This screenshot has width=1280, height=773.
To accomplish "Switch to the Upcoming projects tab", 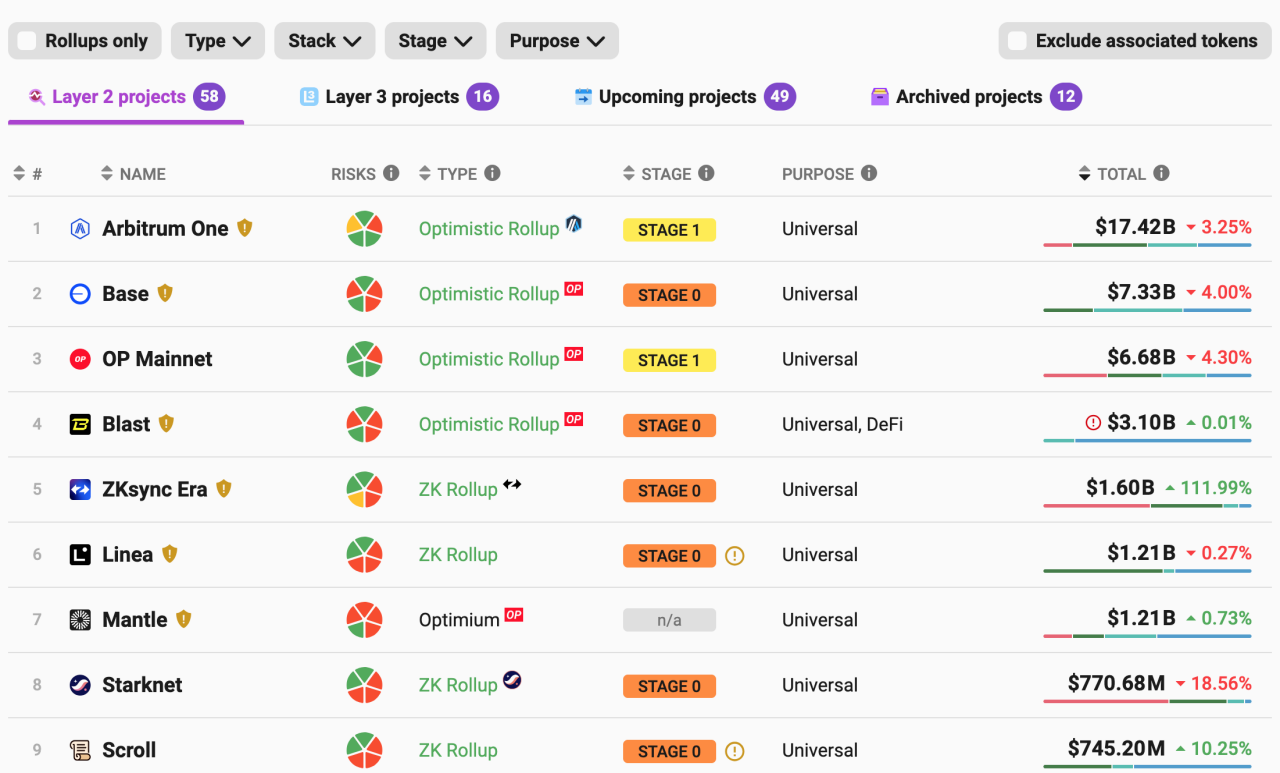I will pyautogui.click(x=685, y=97).
